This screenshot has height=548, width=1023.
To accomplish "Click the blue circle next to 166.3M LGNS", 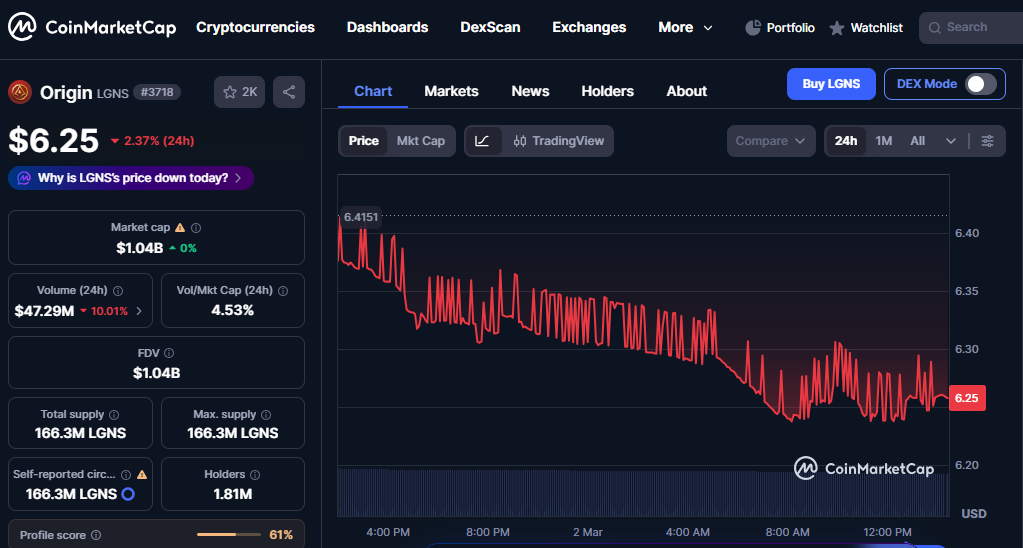I will click(129, 494).
